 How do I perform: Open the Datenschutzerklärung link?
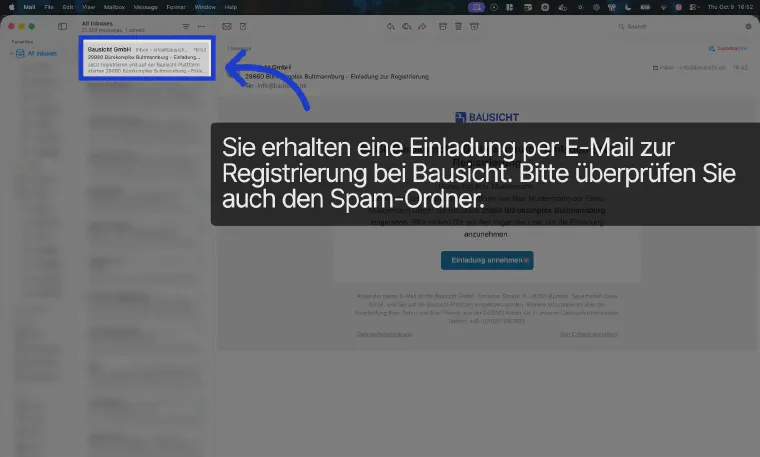(x=384, y=334)
